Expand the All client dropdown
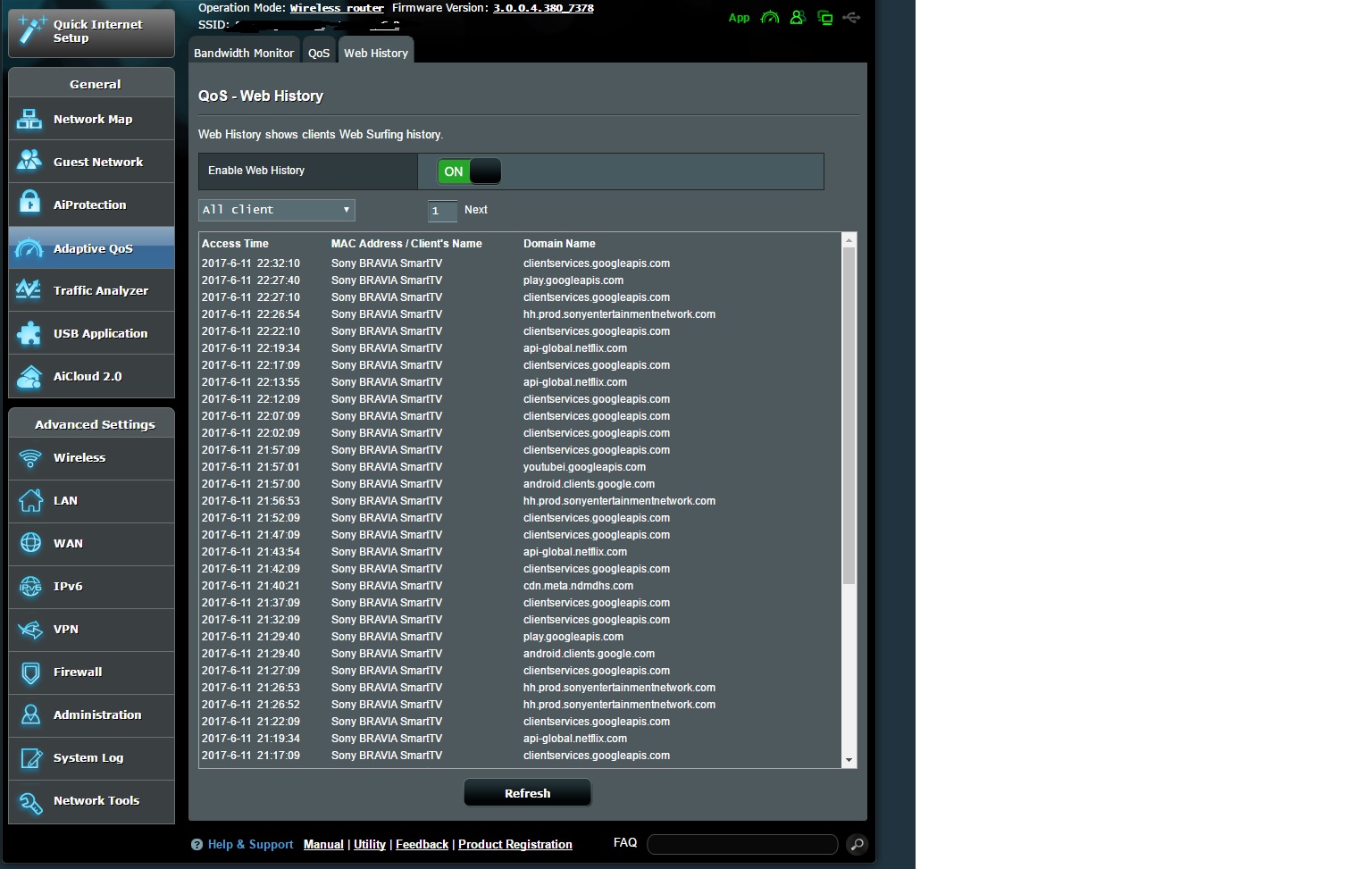 click(x=276, y=210)
